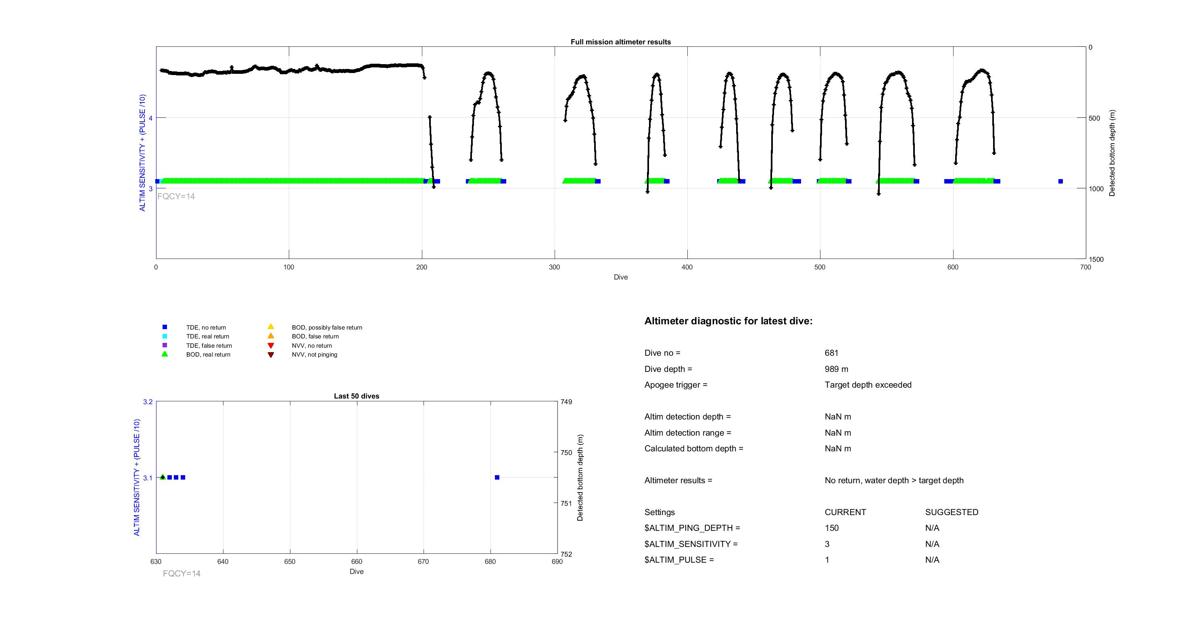Image resolution: width=1200 pixels, height=622 pixels.
Task: Click the current ping depth value '150'
Action: point(832,528)
